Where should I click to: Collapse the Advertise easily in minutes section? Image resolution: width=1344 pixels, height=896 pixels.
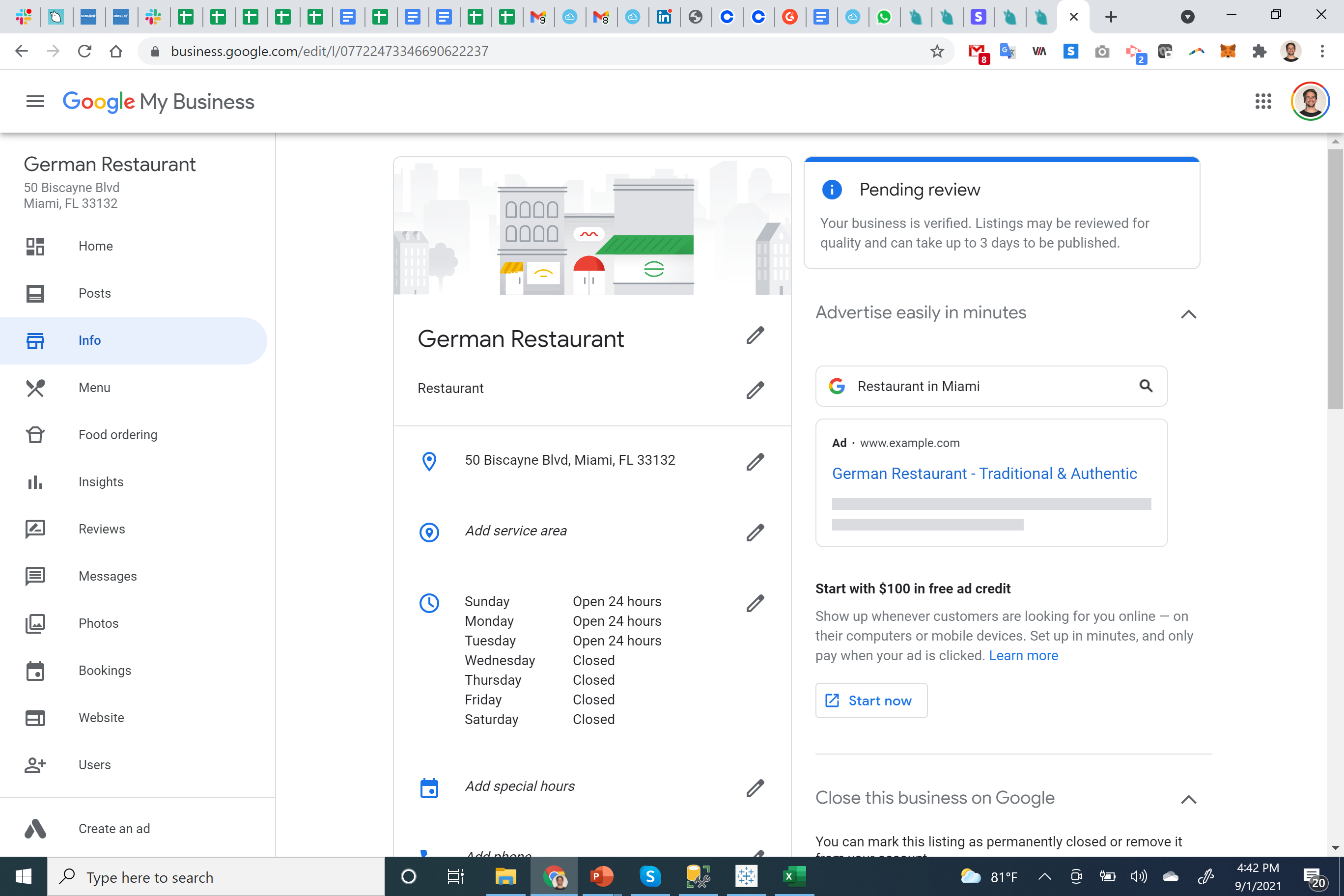coord(1189,314)
